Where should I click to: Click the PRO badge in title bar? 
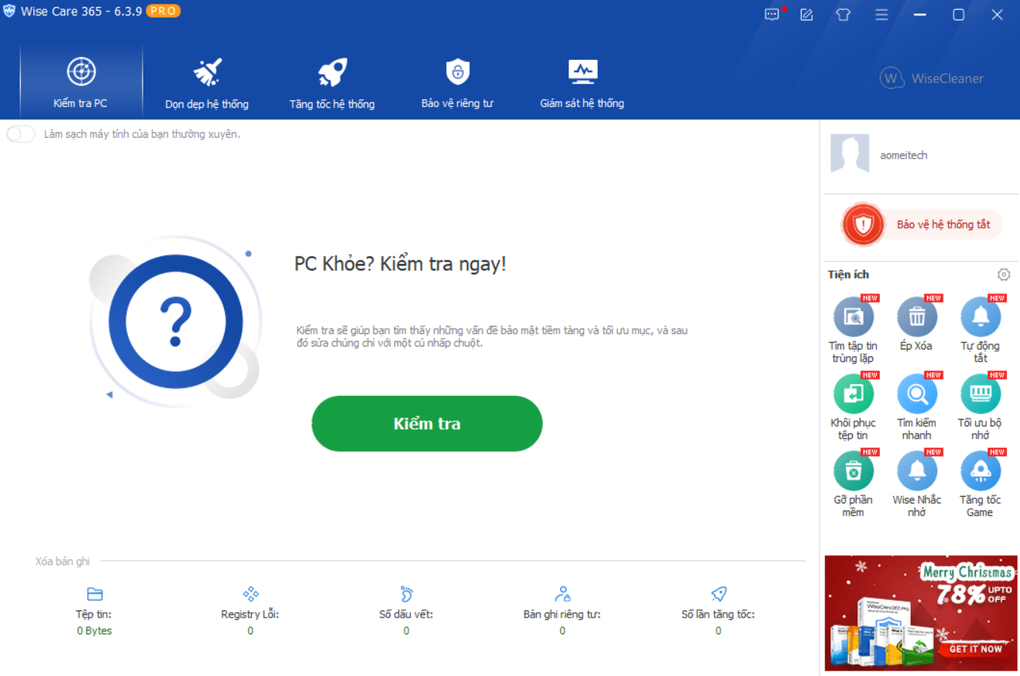tap(163, 11)
